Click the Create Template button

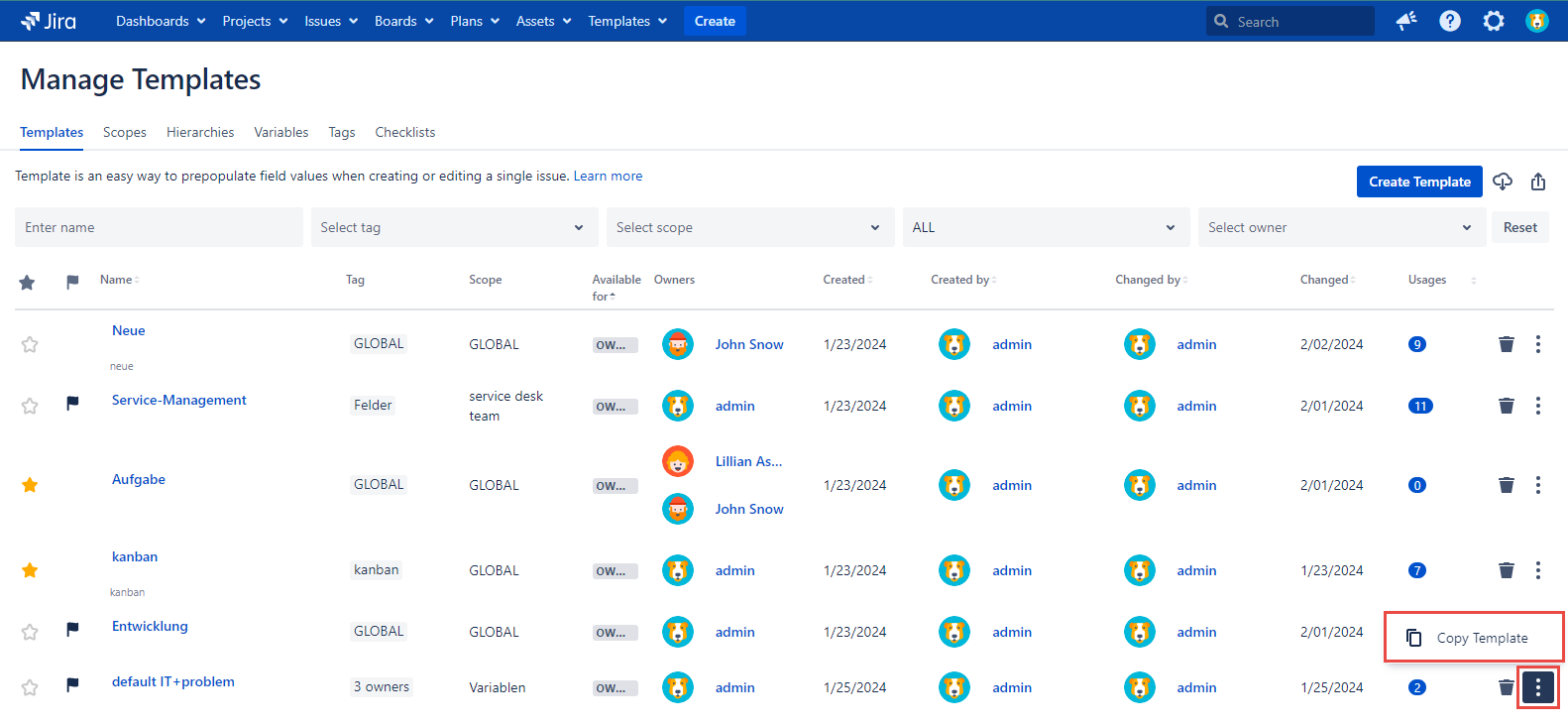[1418, 182]
